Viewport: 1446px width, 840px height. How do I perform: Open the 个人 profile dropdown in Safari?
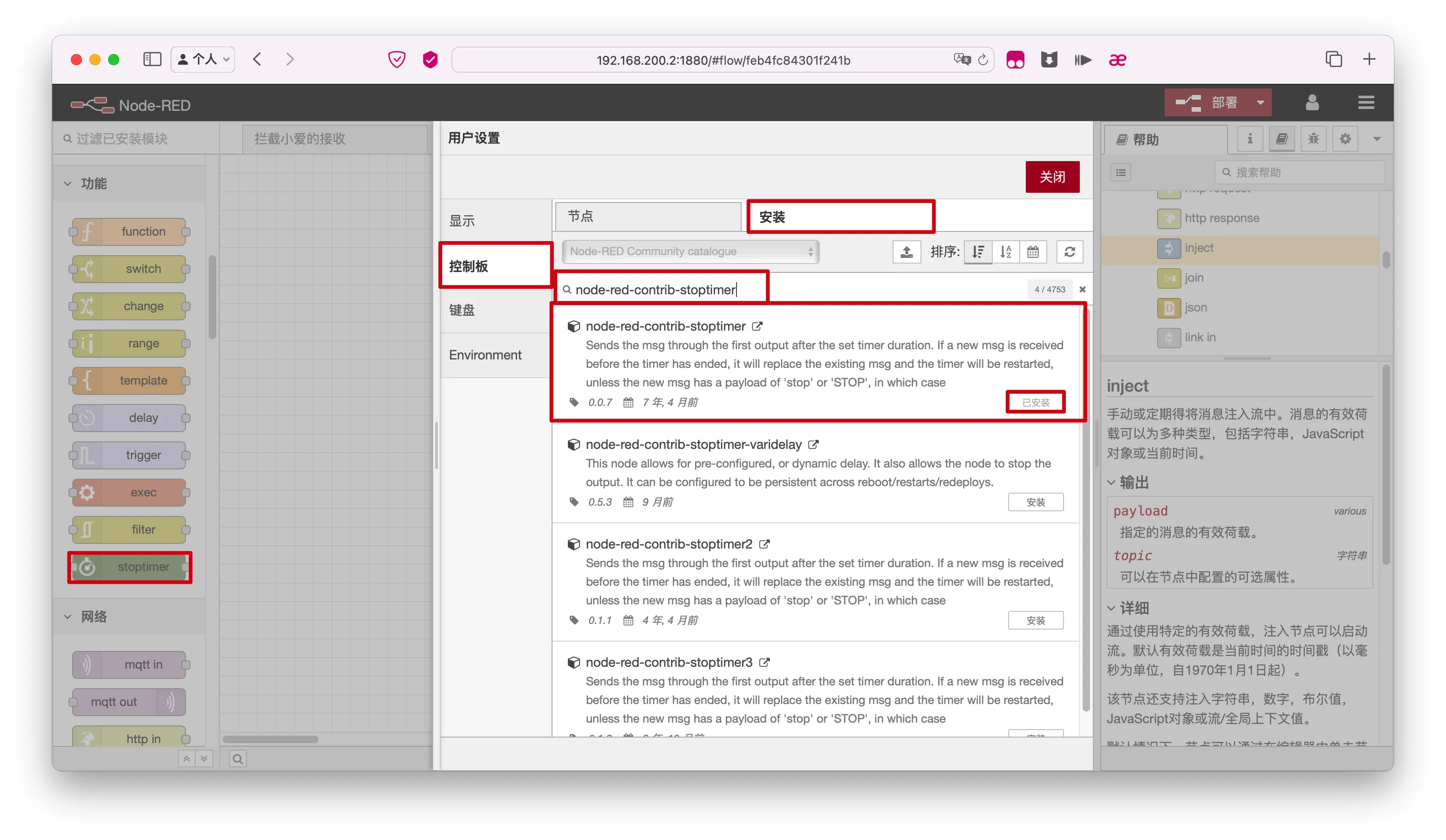pos(203,60)
